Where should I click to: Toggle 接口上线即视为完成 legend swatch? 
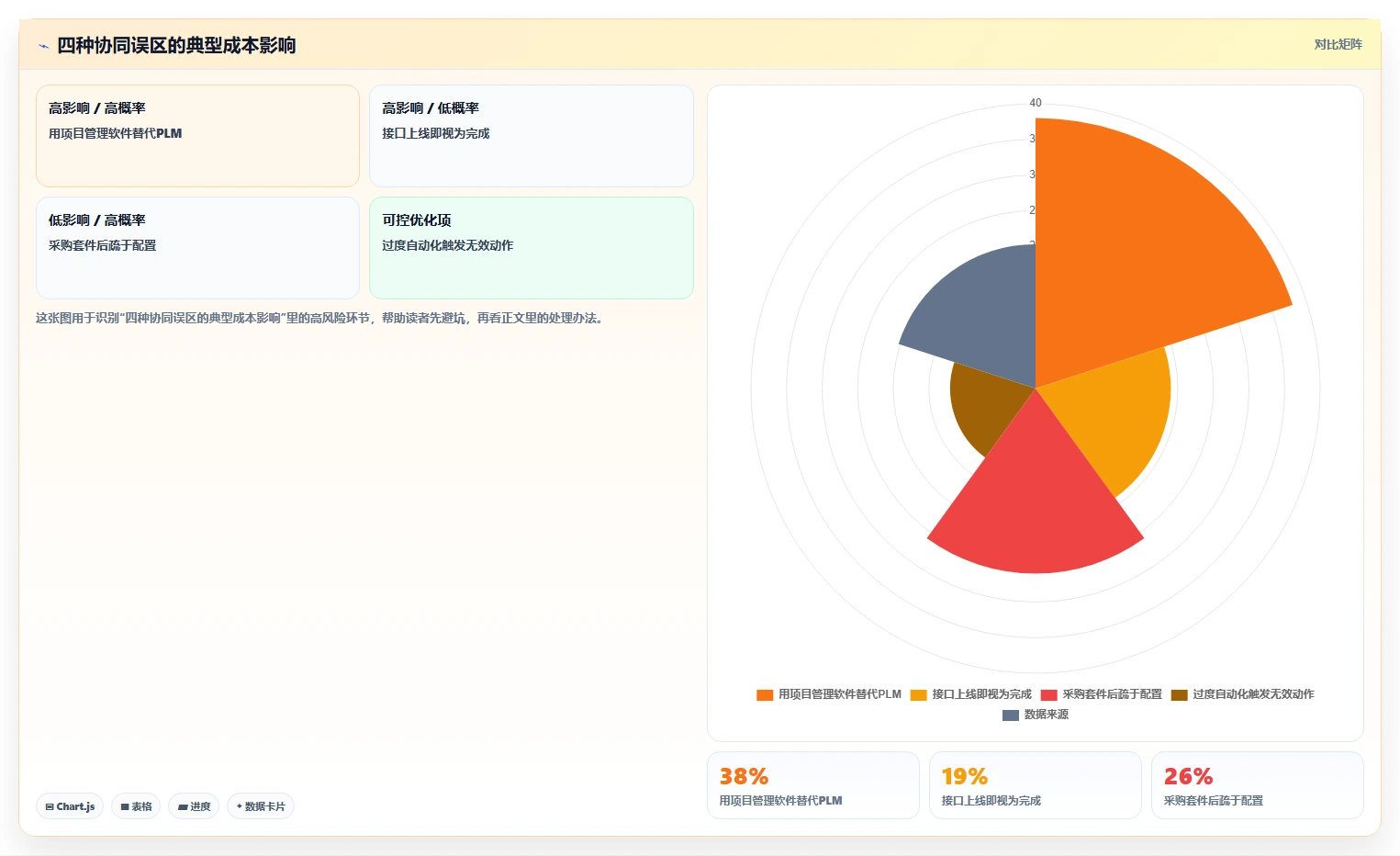[918, 694]
